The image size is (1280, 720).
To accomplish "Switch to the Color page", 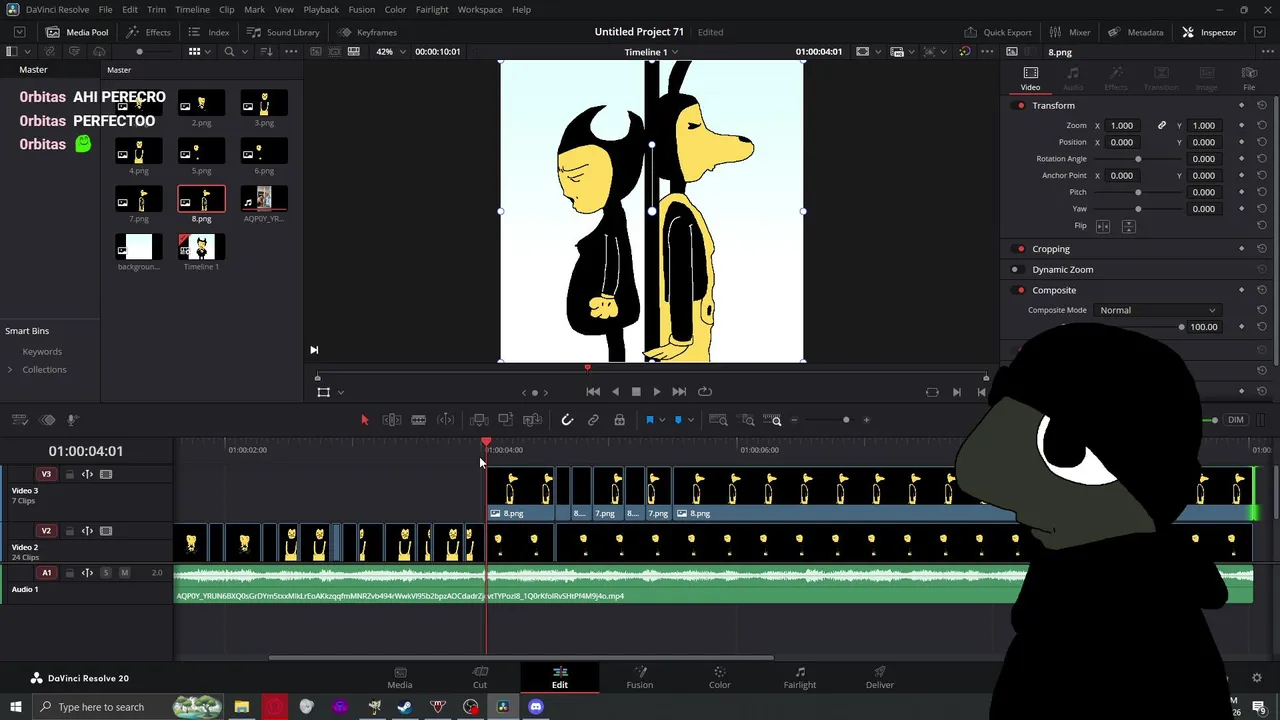I will click(719, 678).
